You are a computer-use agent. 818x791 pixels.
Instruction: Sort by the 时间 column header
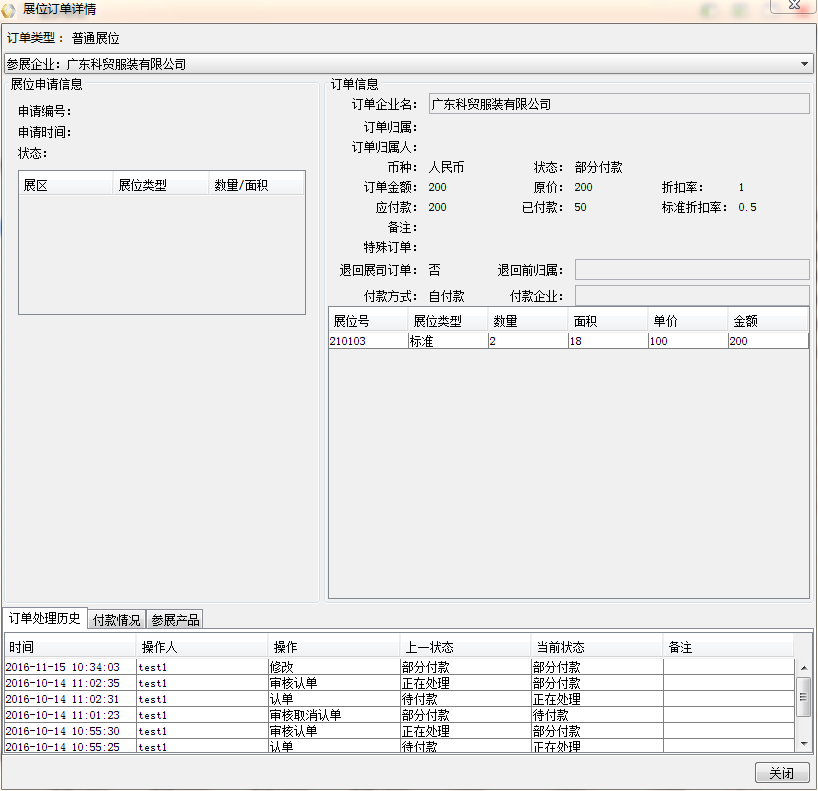(70, 647)
